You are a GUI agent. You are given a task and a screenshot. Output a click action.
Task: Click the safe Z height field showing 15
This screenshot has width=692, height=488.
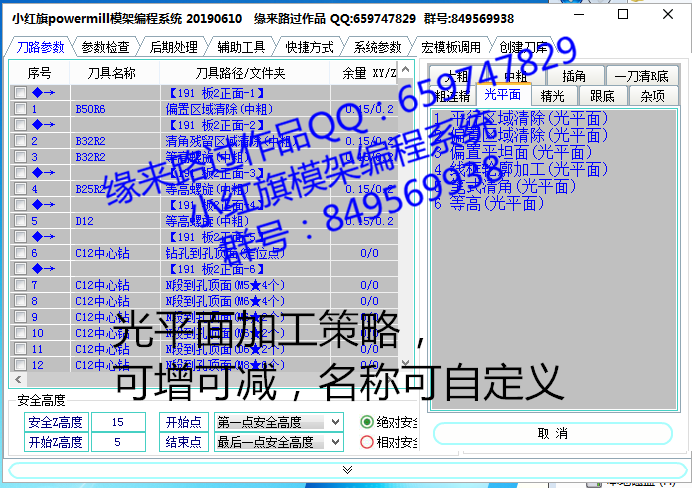[118, 422]
